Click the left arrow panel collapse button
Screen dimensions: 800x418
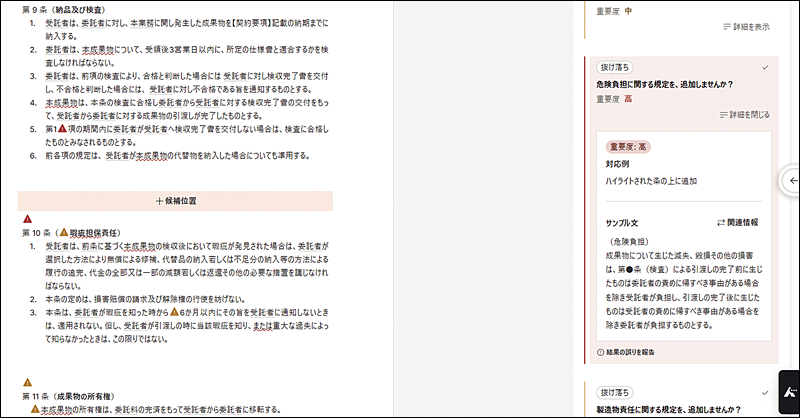pos(790,178)
